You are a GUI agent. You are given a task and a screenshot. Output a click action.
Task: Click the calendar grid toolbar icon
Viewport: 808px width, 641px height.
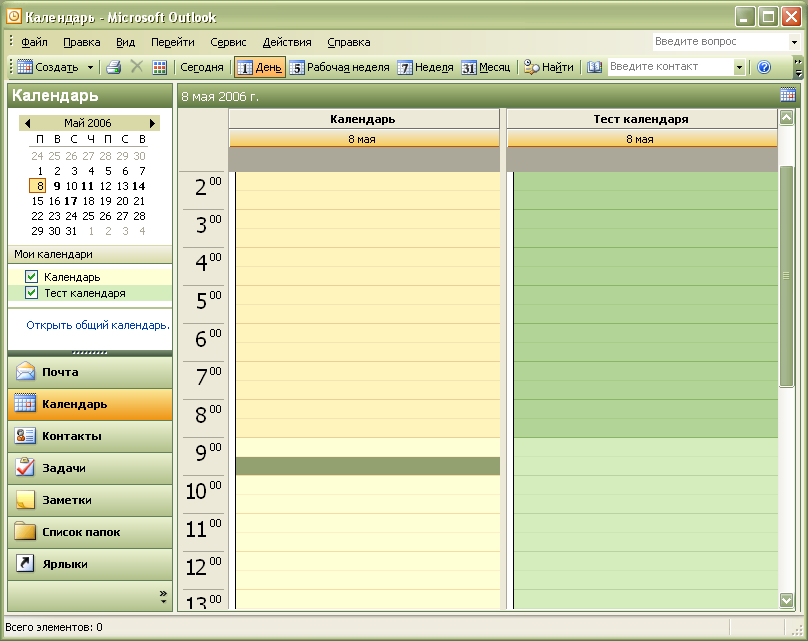point(160,67)
